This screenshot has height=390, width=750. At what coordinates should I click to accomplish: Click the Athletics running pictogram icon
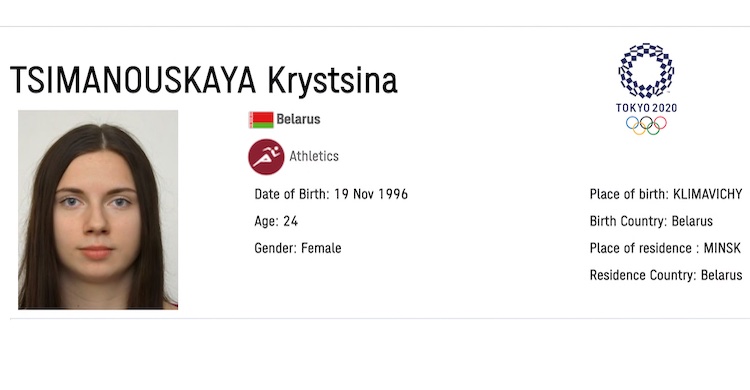pyautogui.click(x=266, y=157)
